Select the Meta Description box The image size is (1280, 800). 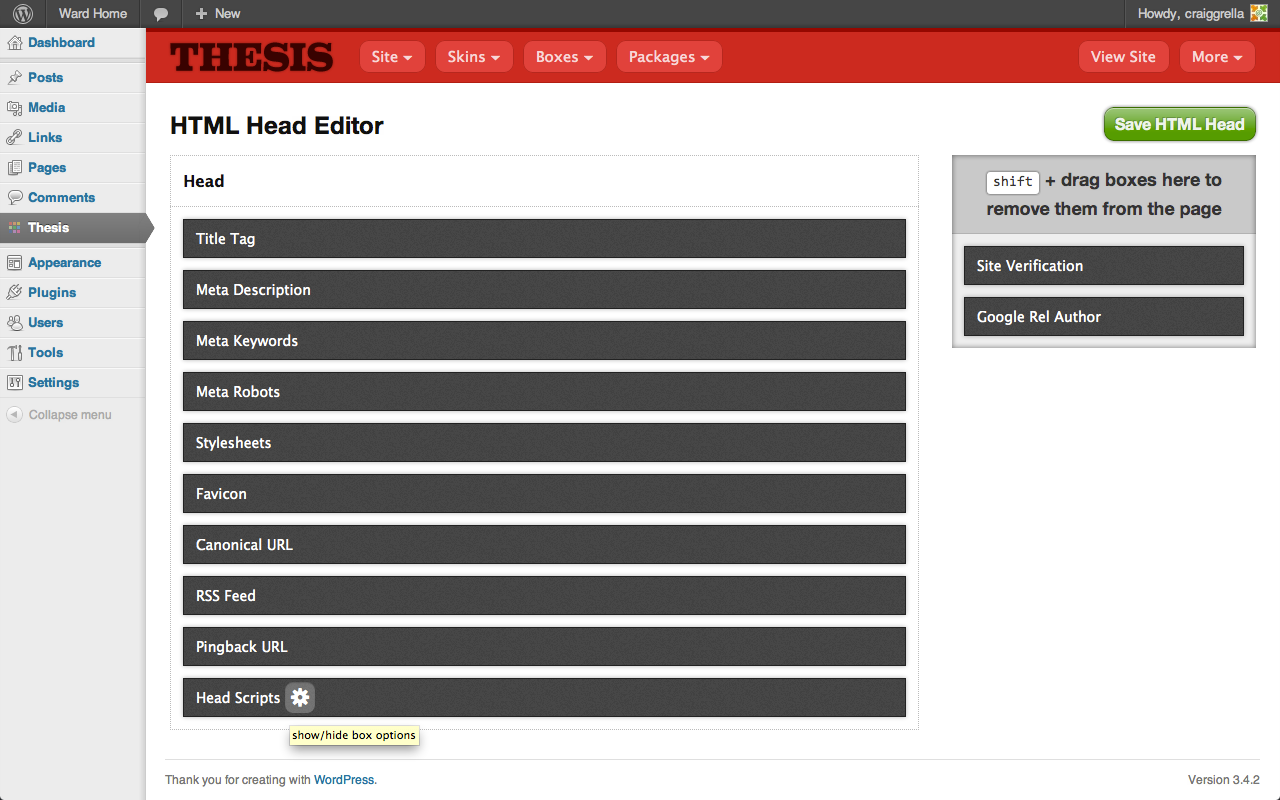[x=544, y=290]
